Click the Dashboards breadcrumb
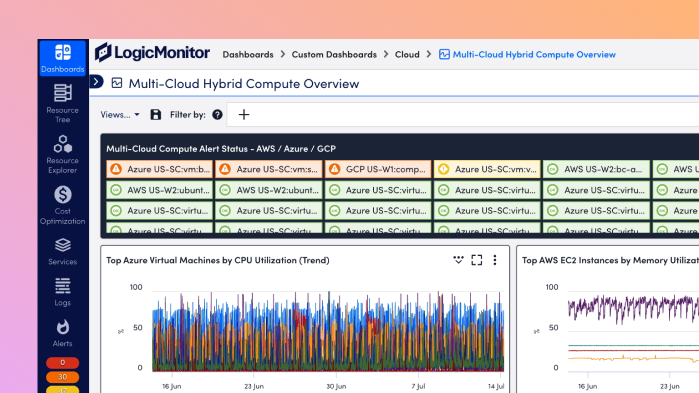 pyautogui.click(x=248, y=54)
